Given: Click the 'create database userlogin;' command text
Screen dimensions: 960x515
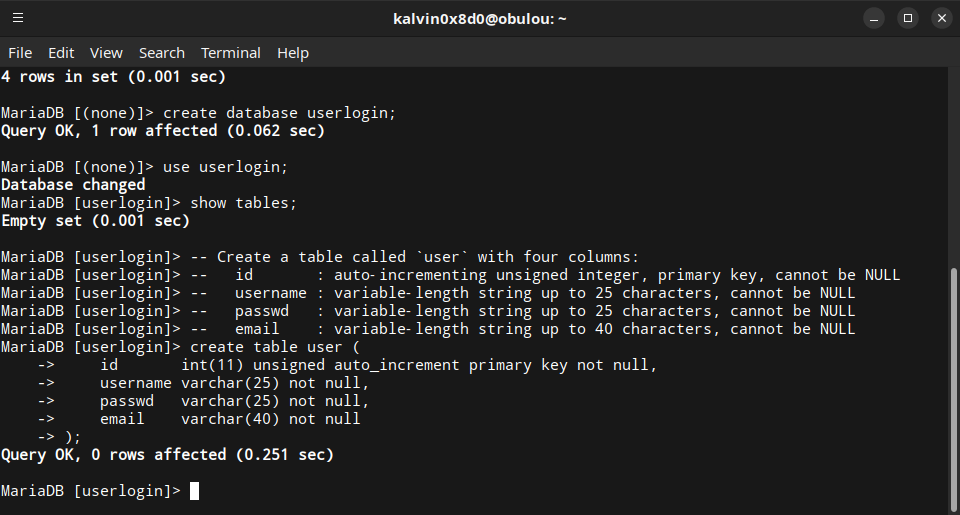Looking at the screenshot, I should coord(280,113).
